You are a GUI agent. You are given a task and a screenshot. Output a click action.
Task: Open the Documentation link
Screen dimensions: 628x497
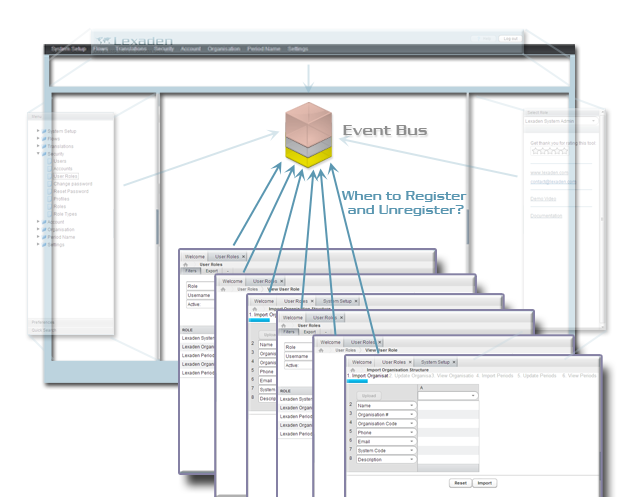click(546, 216)
